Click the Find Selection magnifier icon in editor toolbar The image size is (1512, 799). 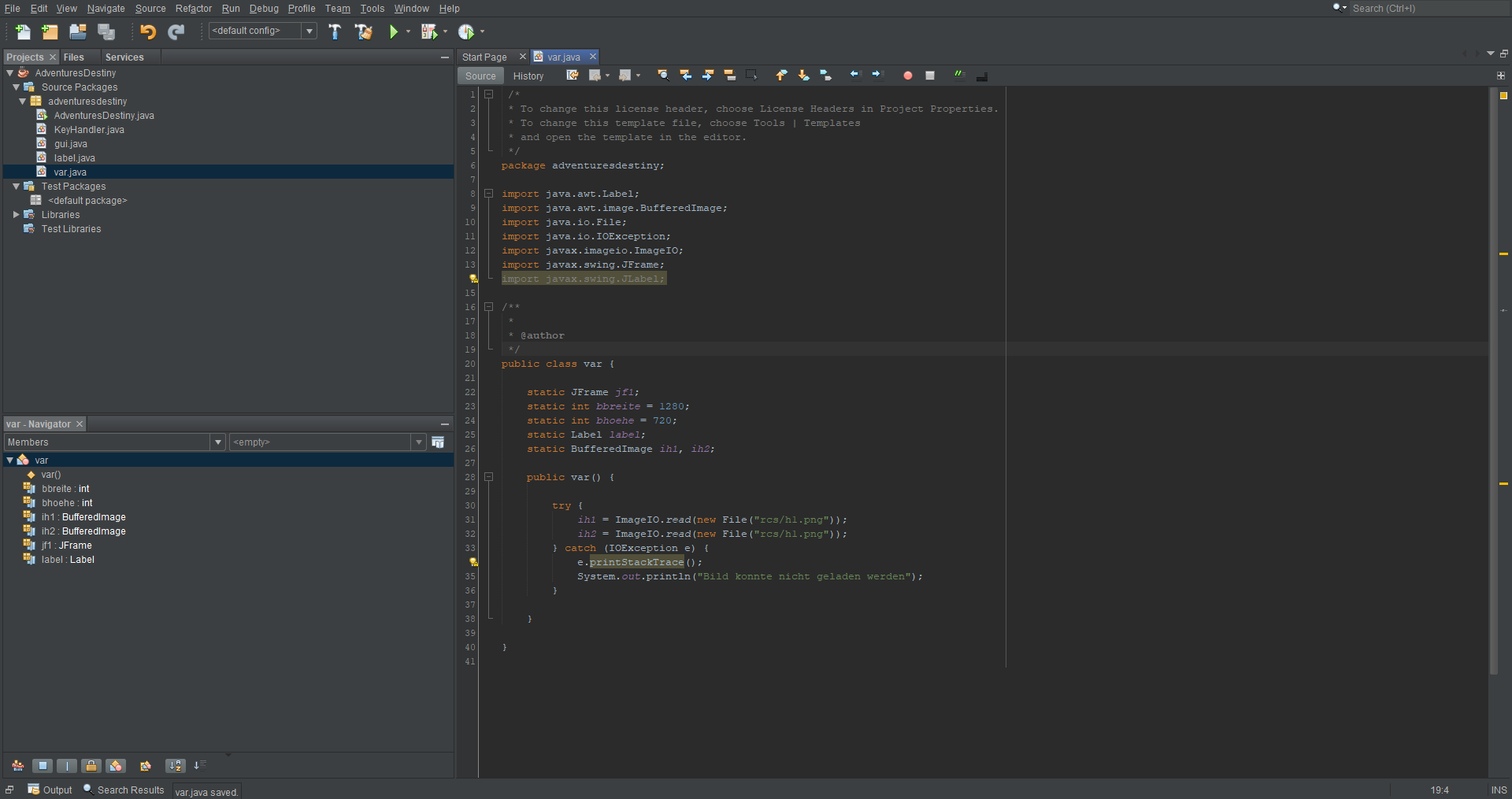(663, 75)
